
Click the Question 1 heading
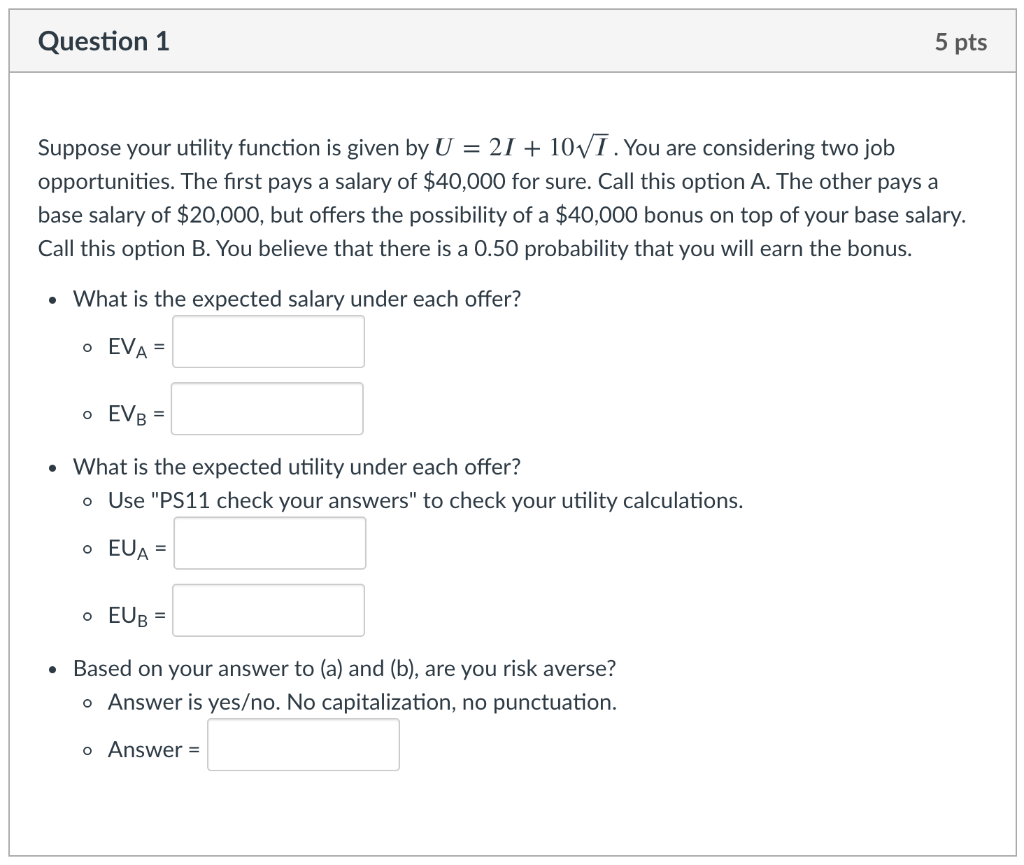tap(103, 41)
